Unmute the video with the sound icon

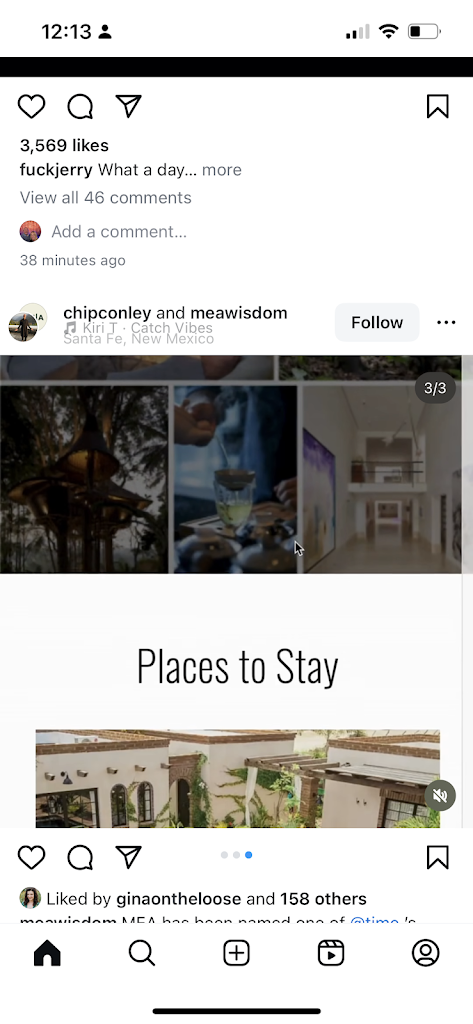click(440, 795)
